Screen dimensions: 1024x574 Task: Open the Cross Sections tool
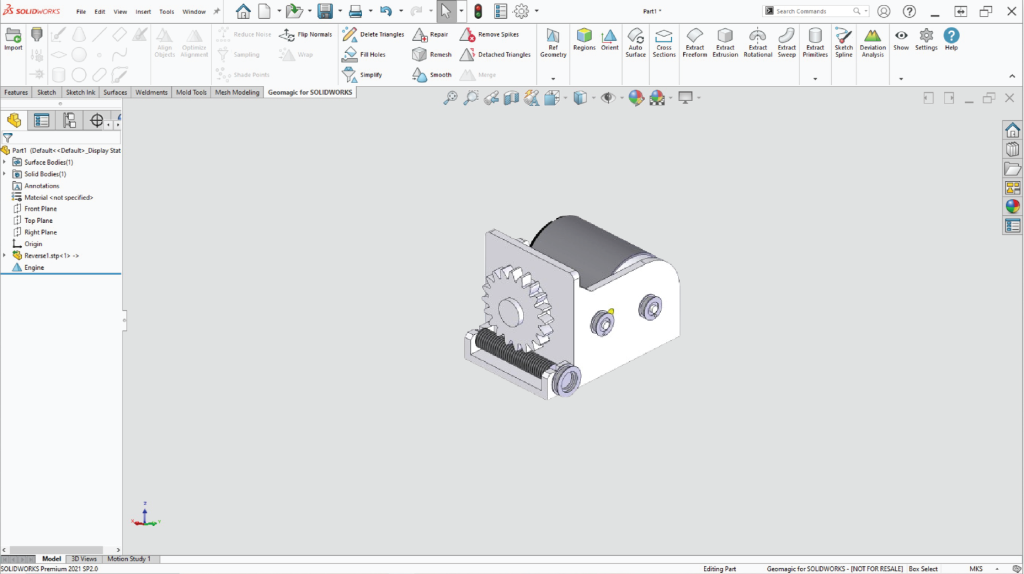664,40
